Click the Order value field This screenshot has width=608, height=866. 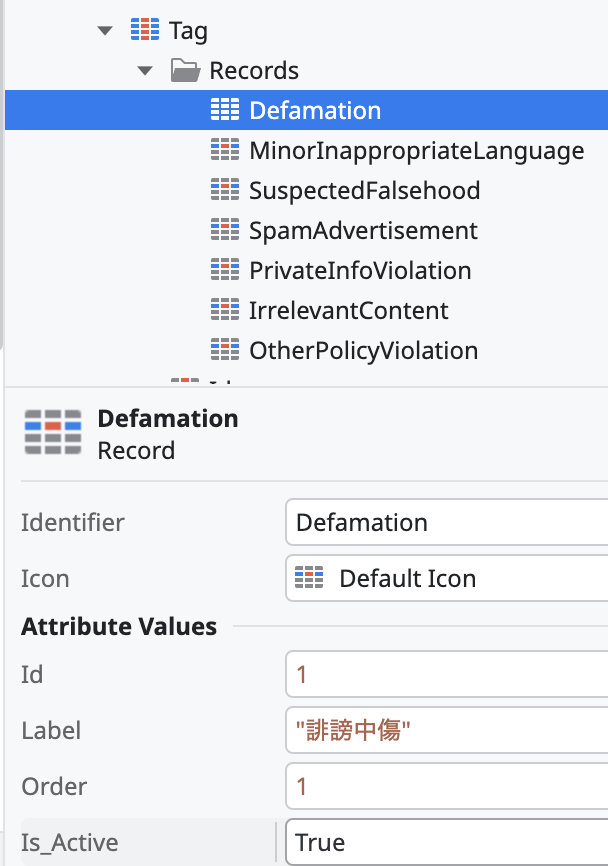click(447, 786)
